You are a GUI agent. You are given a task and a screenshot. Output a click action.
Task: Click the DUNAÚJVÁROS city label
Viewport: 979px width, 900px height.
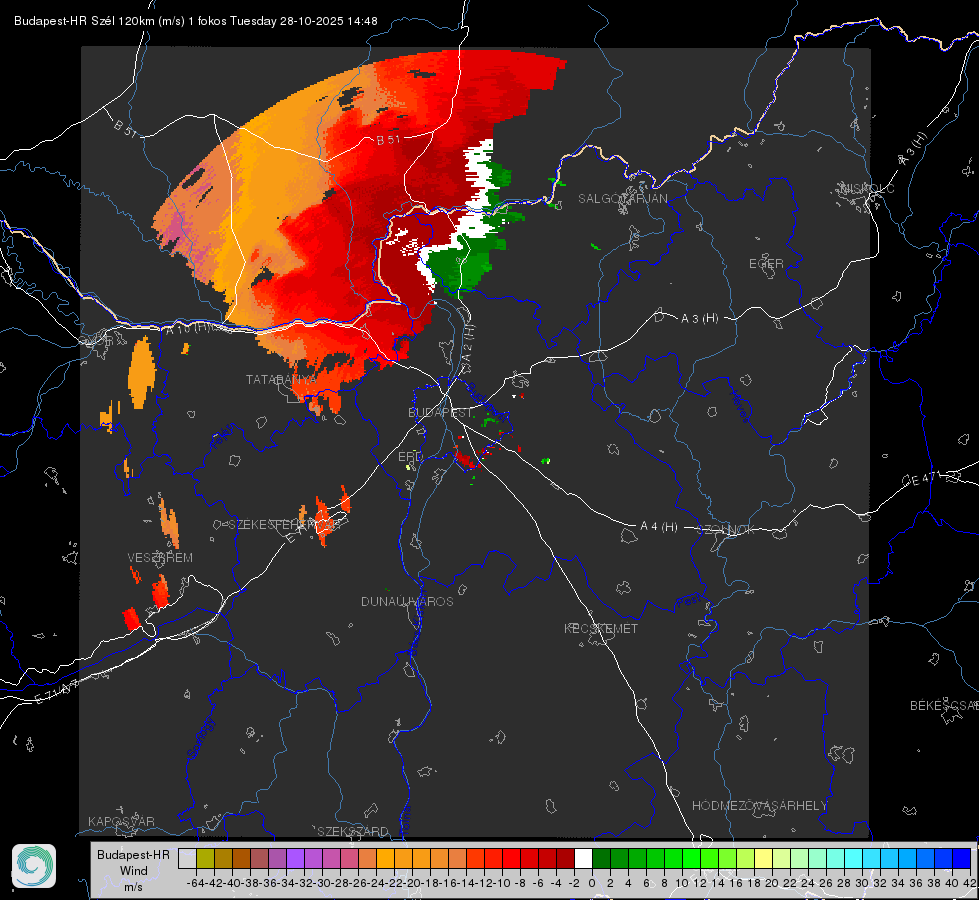[407, 601]
